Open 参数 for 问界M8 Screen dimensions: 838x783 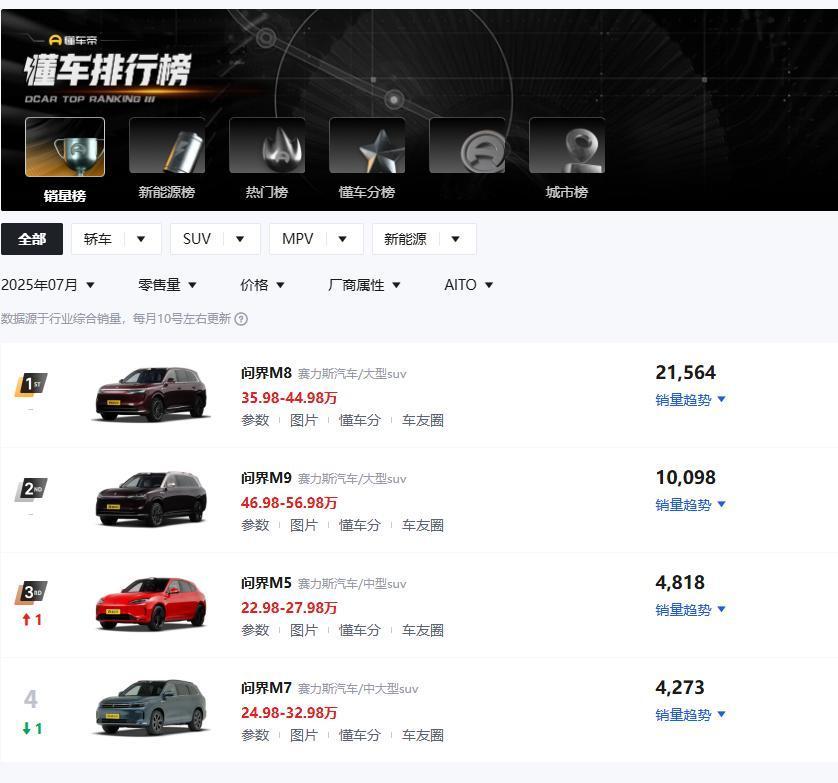[x=255, y=420]
